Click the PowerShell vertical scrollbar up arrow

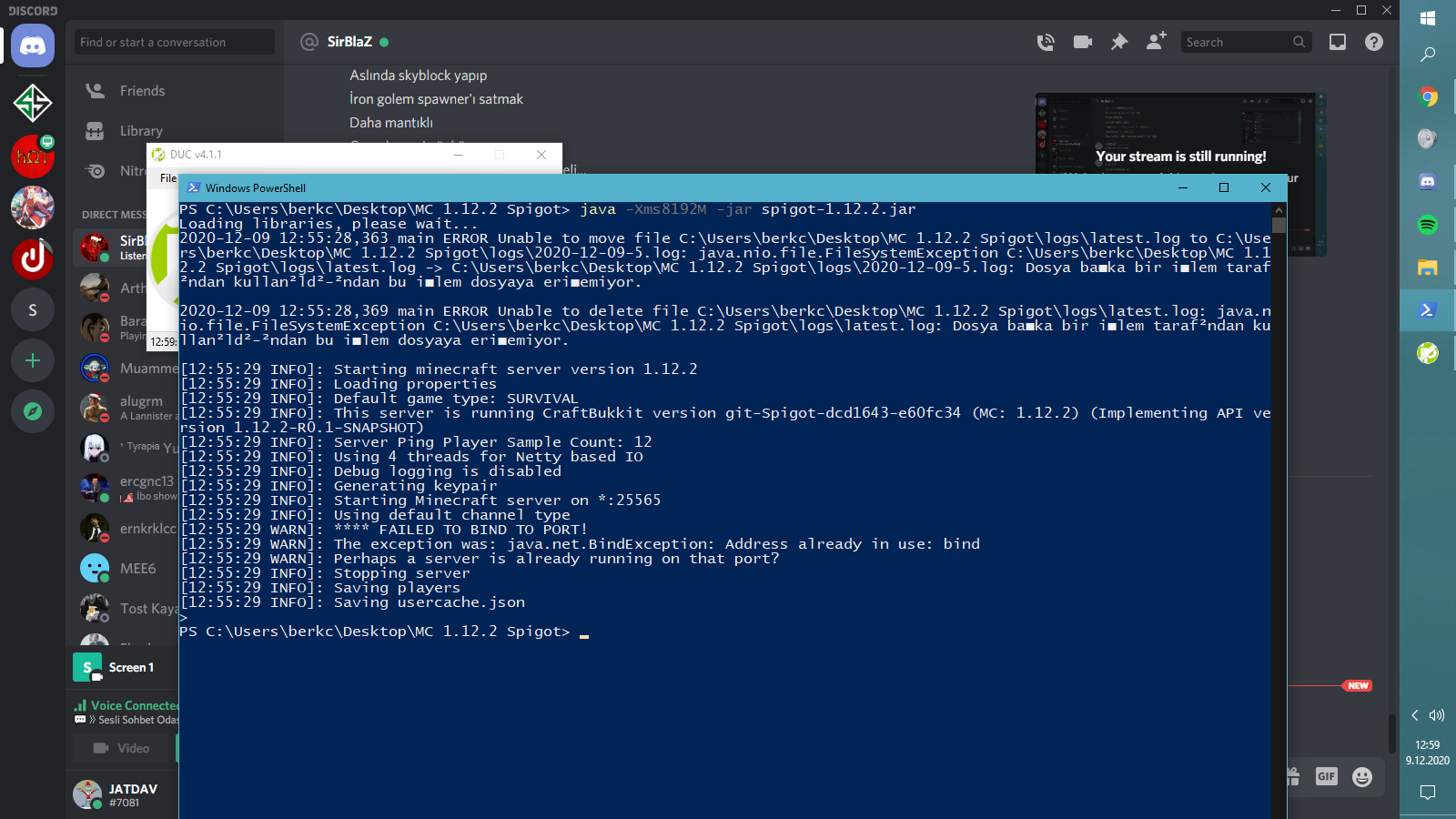pos(1279,209)
